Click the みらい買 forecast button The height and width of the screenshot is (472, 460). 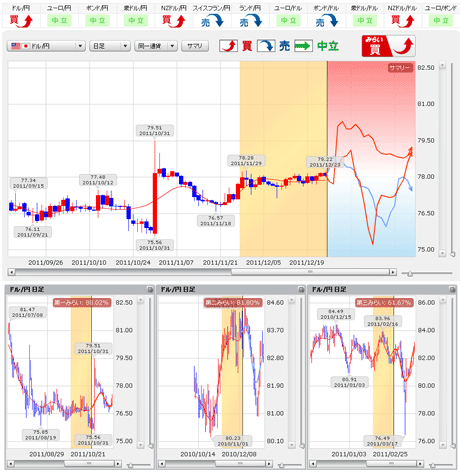tap(388, 46)
